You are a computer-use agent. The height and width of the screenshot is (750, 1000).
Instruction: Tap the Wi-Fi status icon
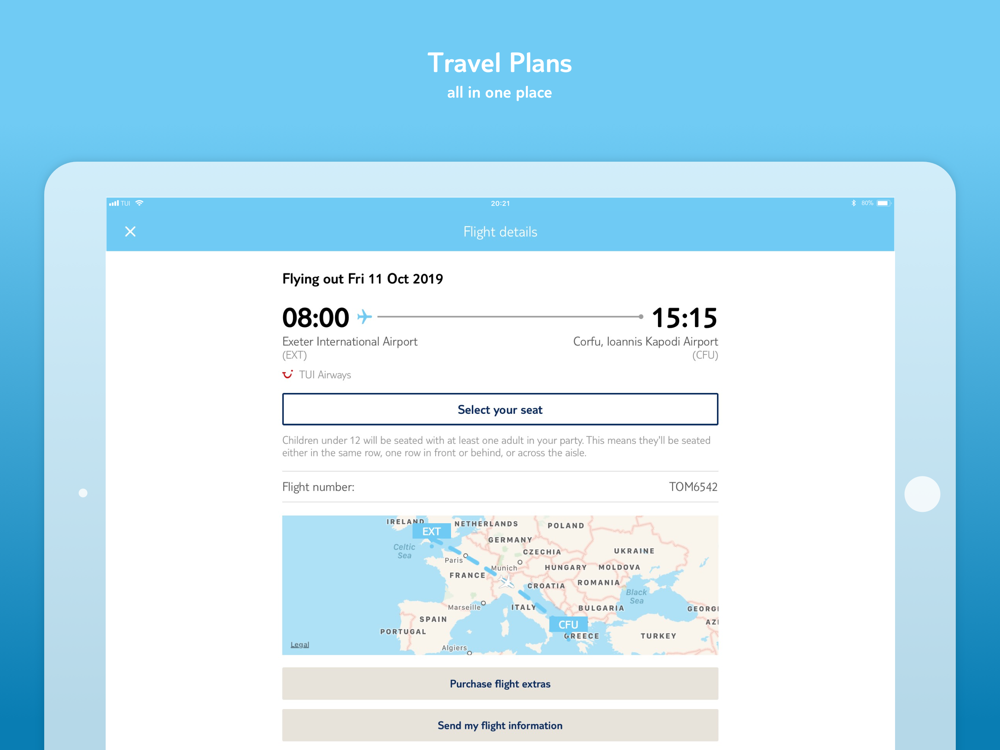pyautogui.click(x=140, y=203)
